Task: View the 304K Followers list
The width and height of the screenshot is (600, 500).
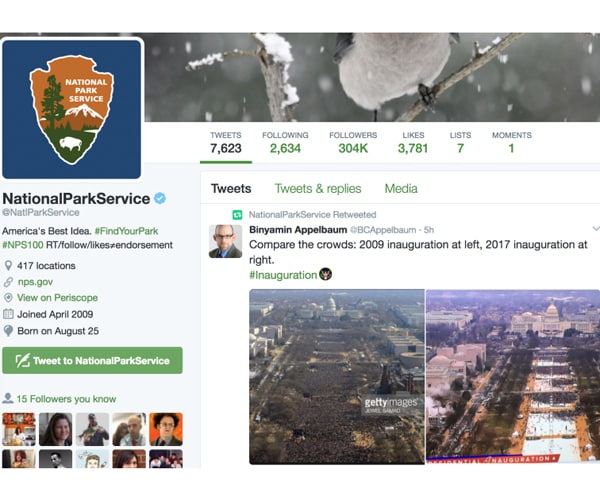Action: (353, 143)
